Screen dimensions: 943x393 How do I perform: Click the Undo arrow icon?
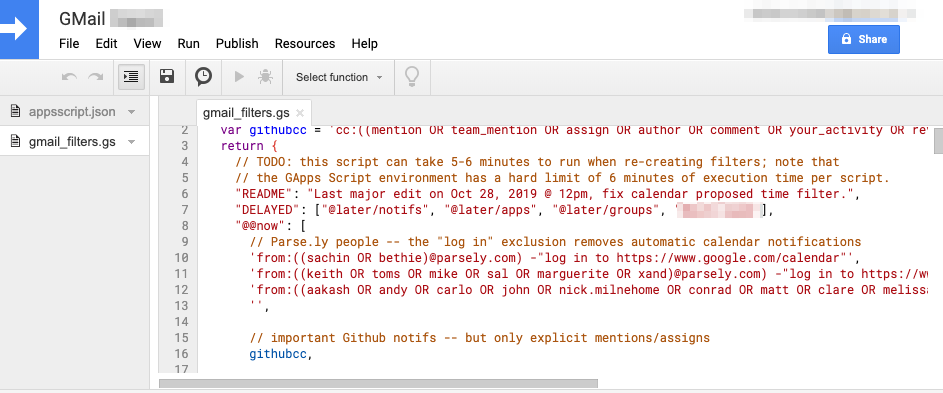pos(69,77)
